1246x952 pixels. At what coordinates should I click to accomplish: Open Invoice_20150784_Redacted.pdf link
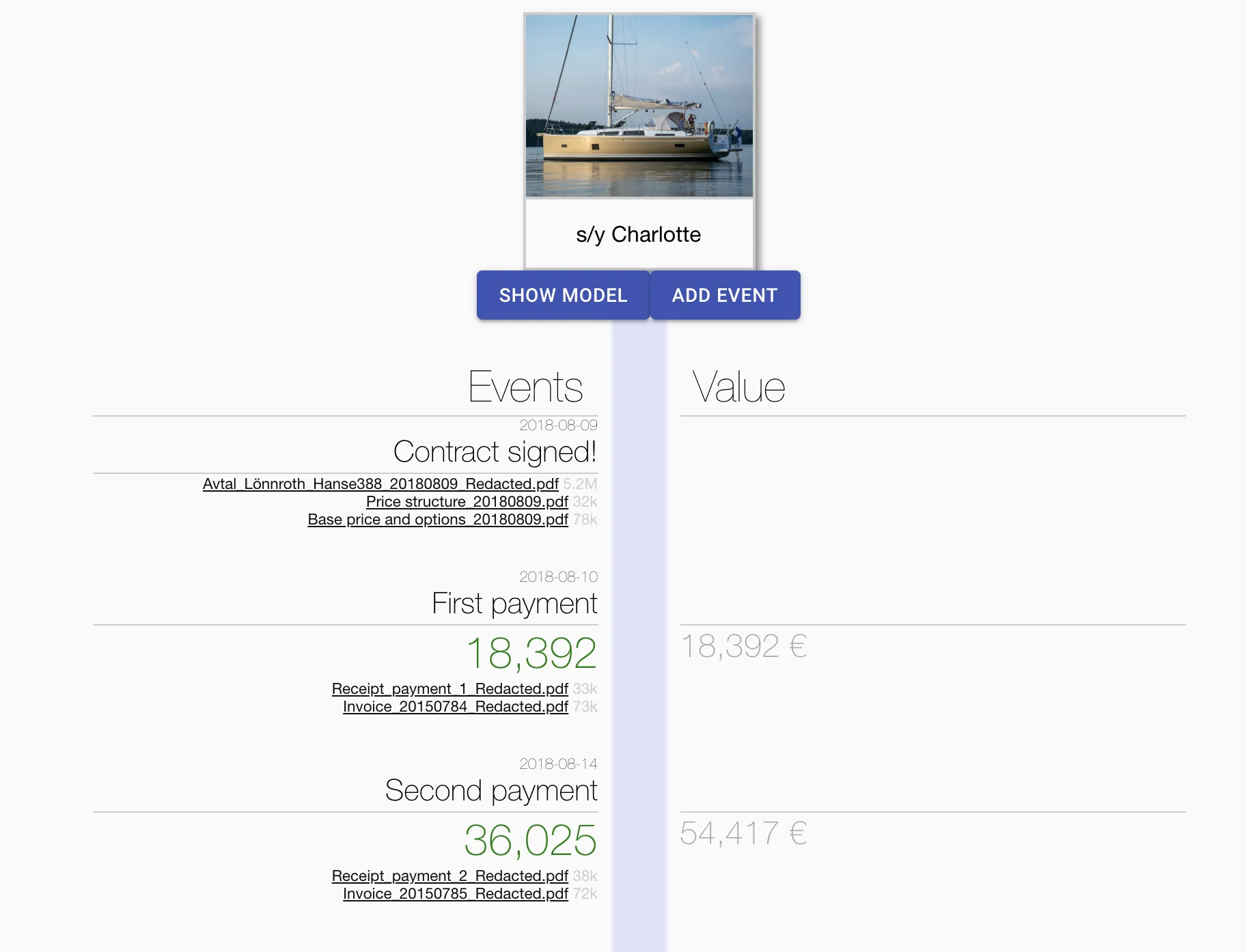pos(455,707)
